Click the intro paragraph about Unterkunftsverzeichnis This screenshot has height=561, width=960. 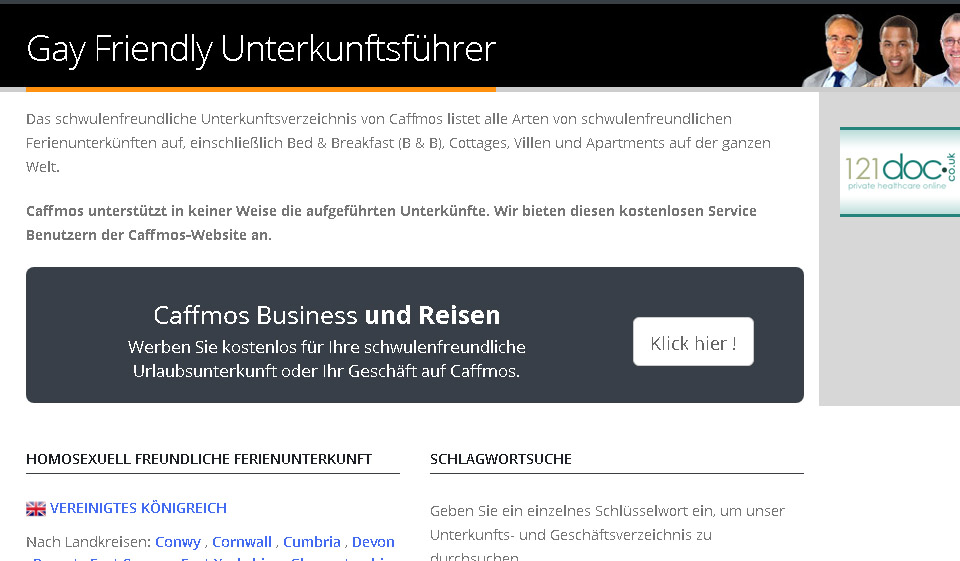(x=398, y=143)
